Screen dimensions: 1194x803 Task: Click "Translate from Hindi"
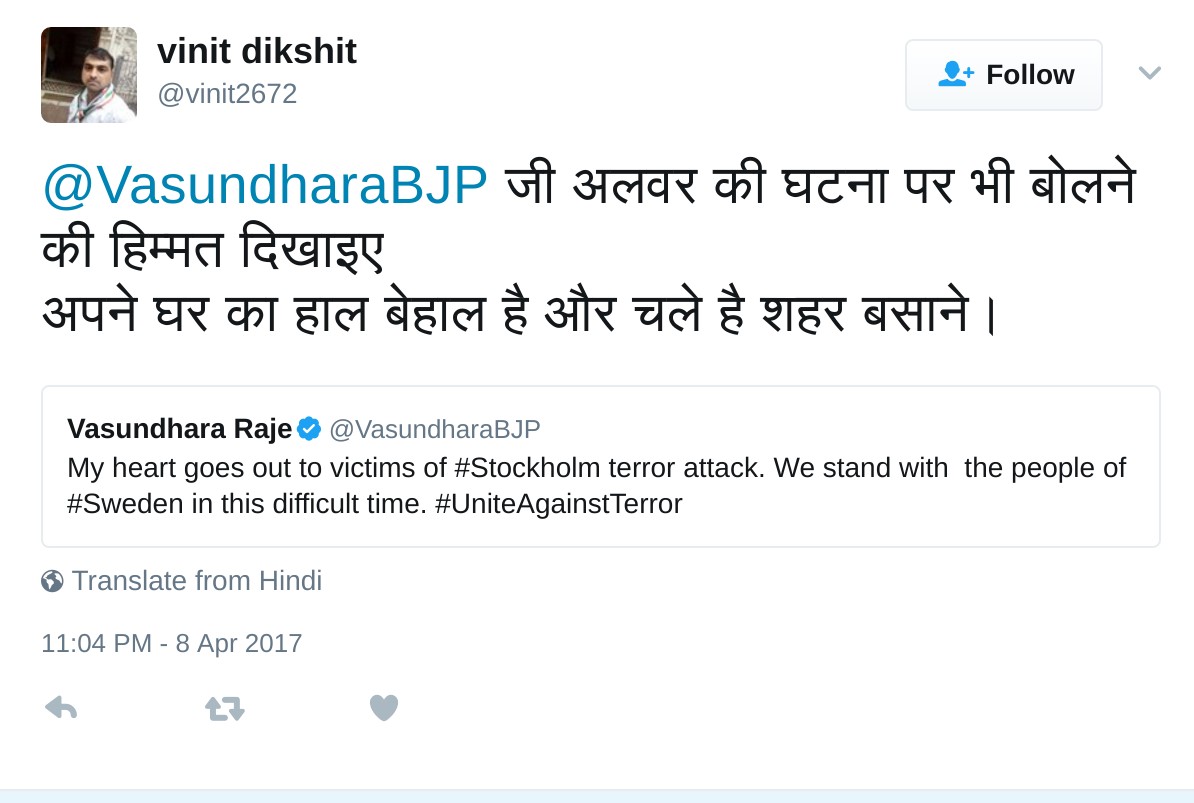pos(196,581)
